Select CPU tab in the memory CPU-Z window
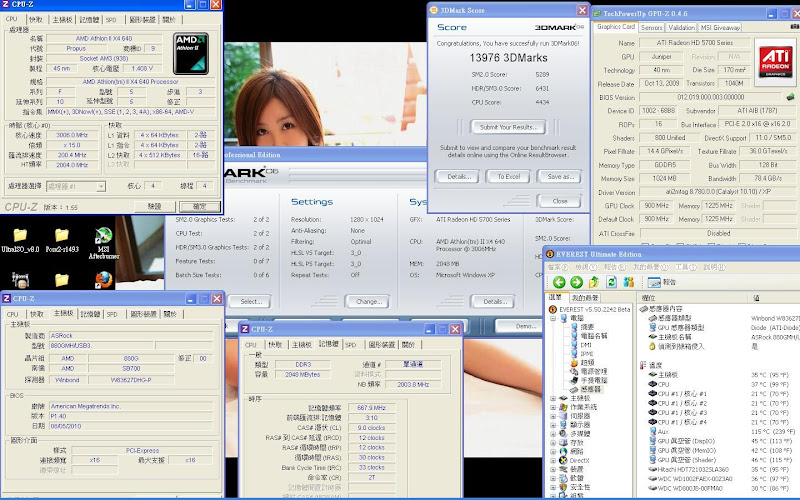The image size is (800, 500). click(251, 345)
